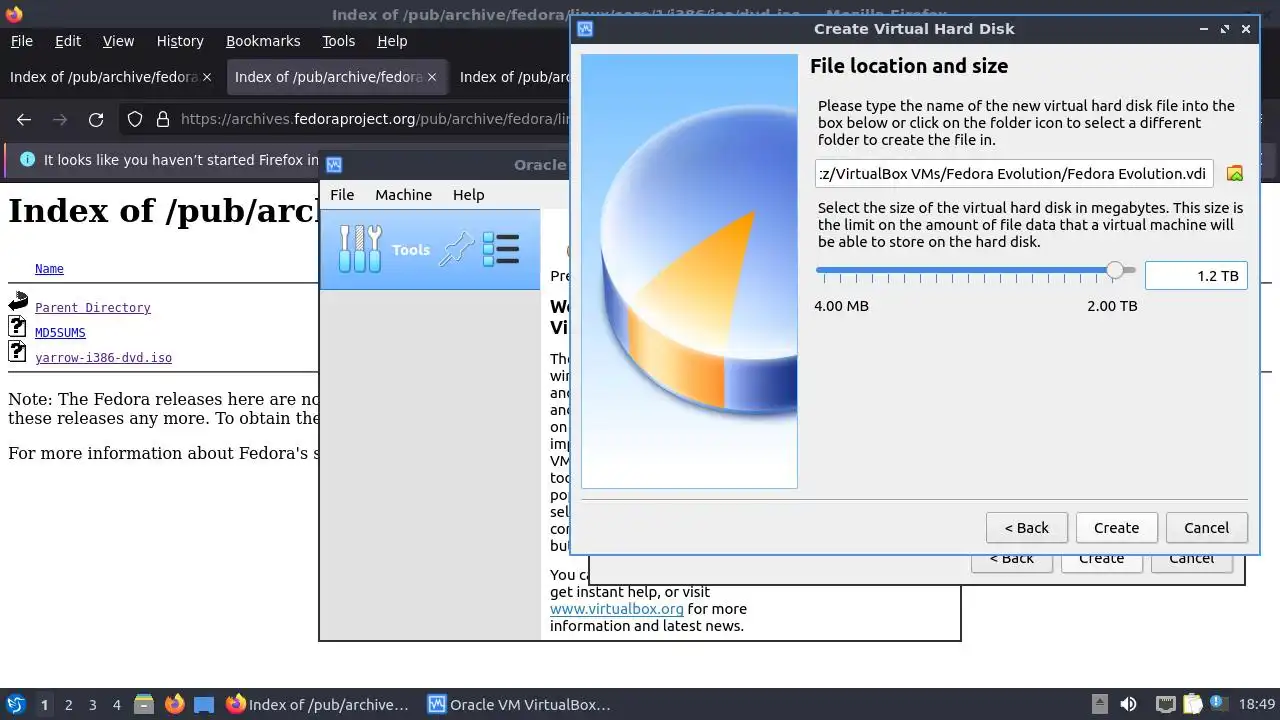Click the VirtualBox icon in the dialog title bar
The width and height of the screenshot is (1280, 720).
(585, 29)
